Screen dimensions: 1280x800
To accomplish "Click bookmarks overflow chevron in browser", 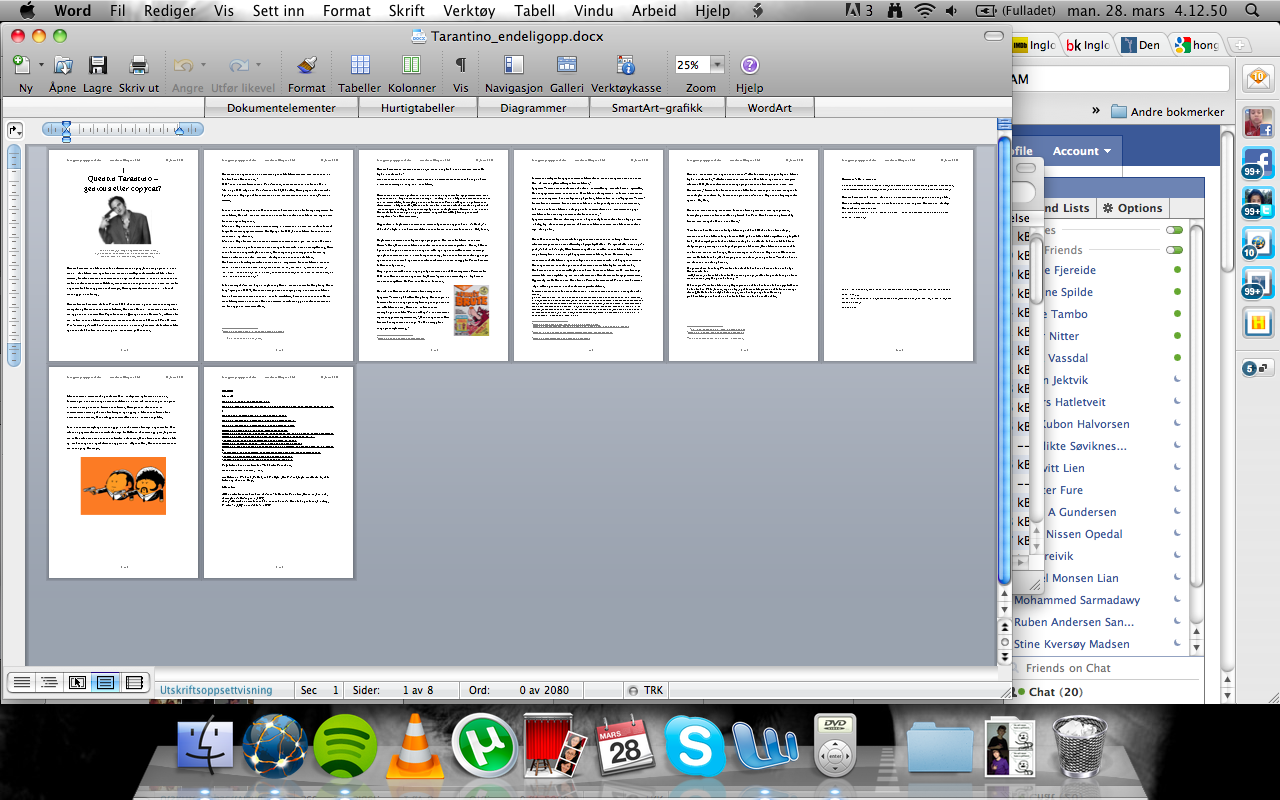I will point(1095,111).
